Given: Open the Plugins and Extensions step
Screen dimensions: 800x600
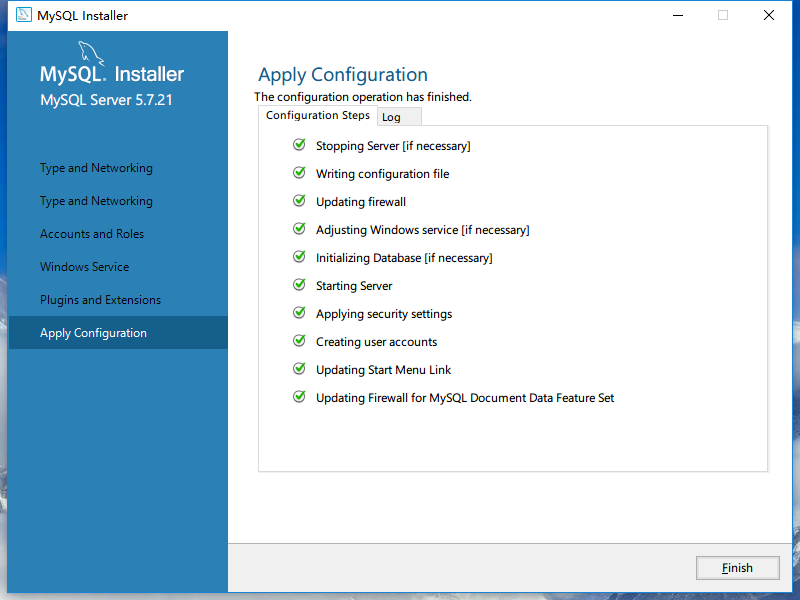Looking at the screenshot, I should [x=100, y=300].
